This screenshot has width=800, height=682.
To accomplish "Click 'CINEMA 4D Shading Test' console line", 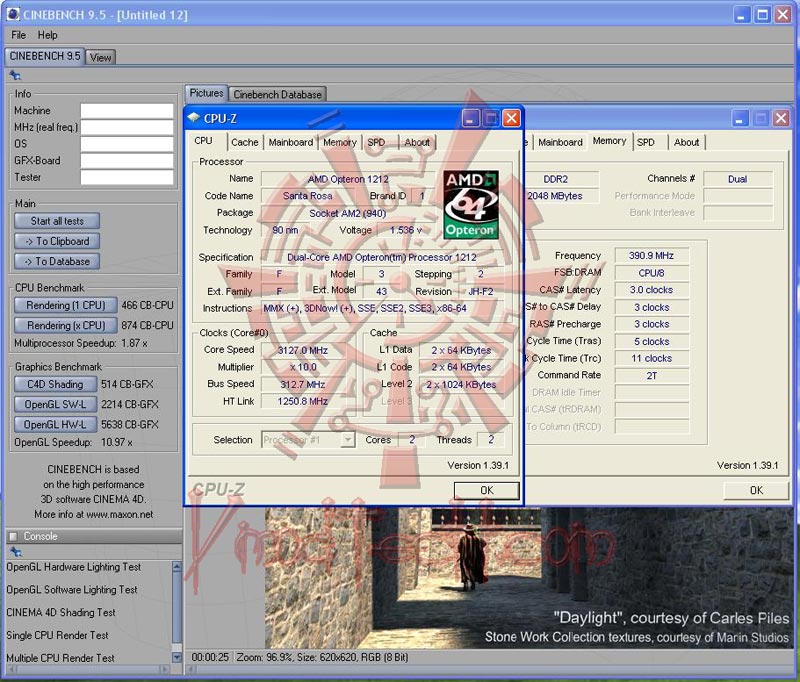I will 61,612.
